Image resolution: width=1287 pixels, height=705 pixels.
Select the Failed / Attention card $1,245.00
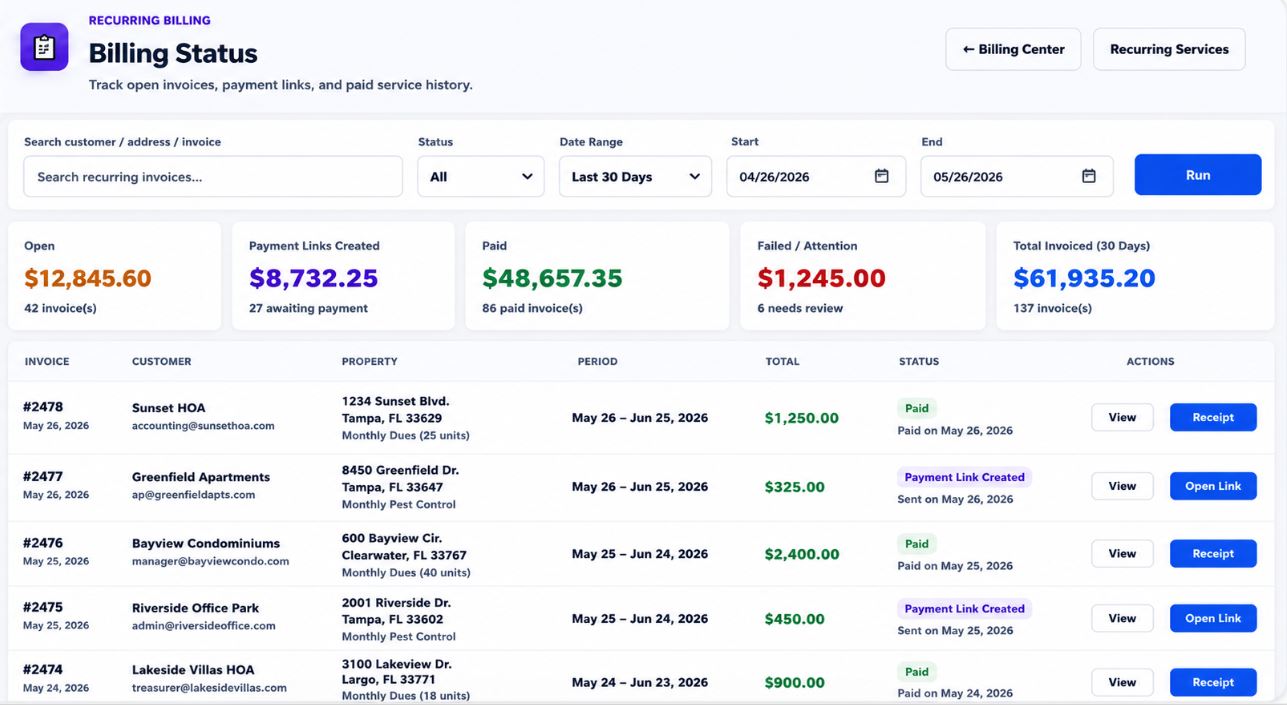click(x=863, y=276)
